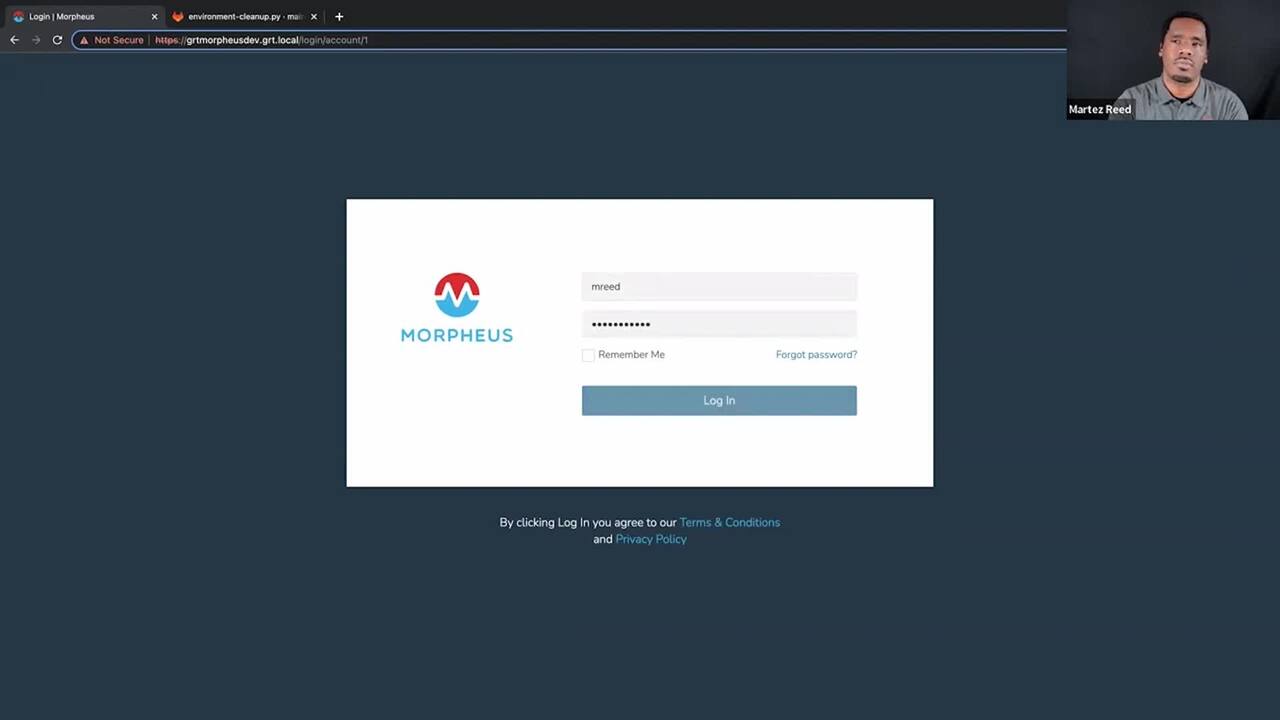Close the Login | Morpheus tab
This screenshot has height=720, width=1280.
[x=154, y=17]
